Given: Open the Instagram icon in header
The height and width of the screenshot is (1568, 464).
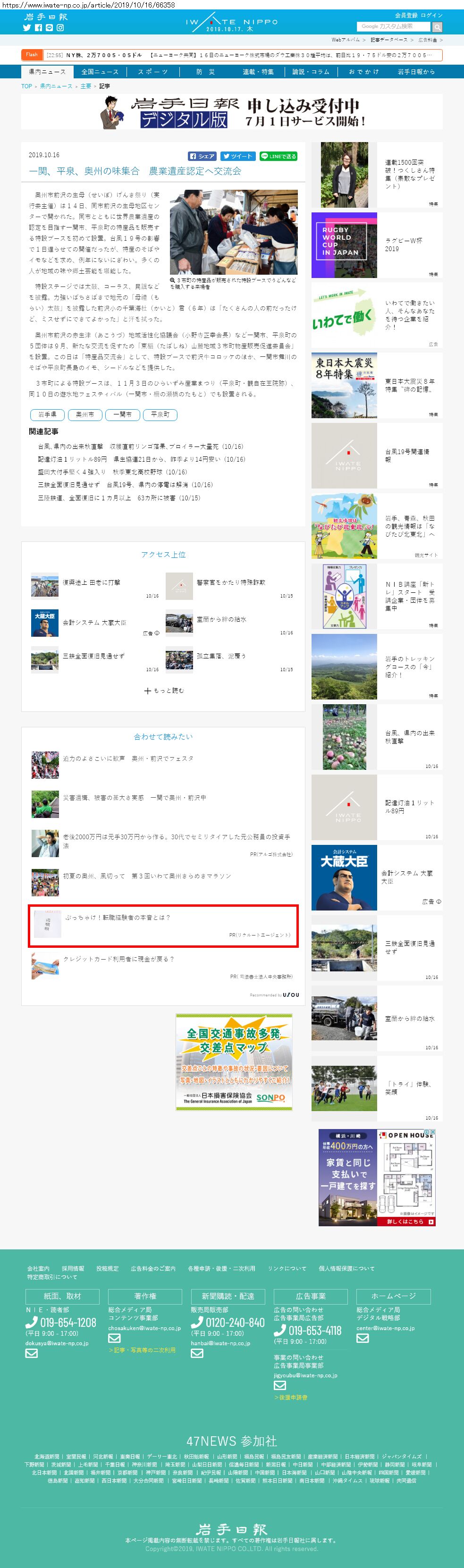Looking at the screenshot, I should (60, 27).
